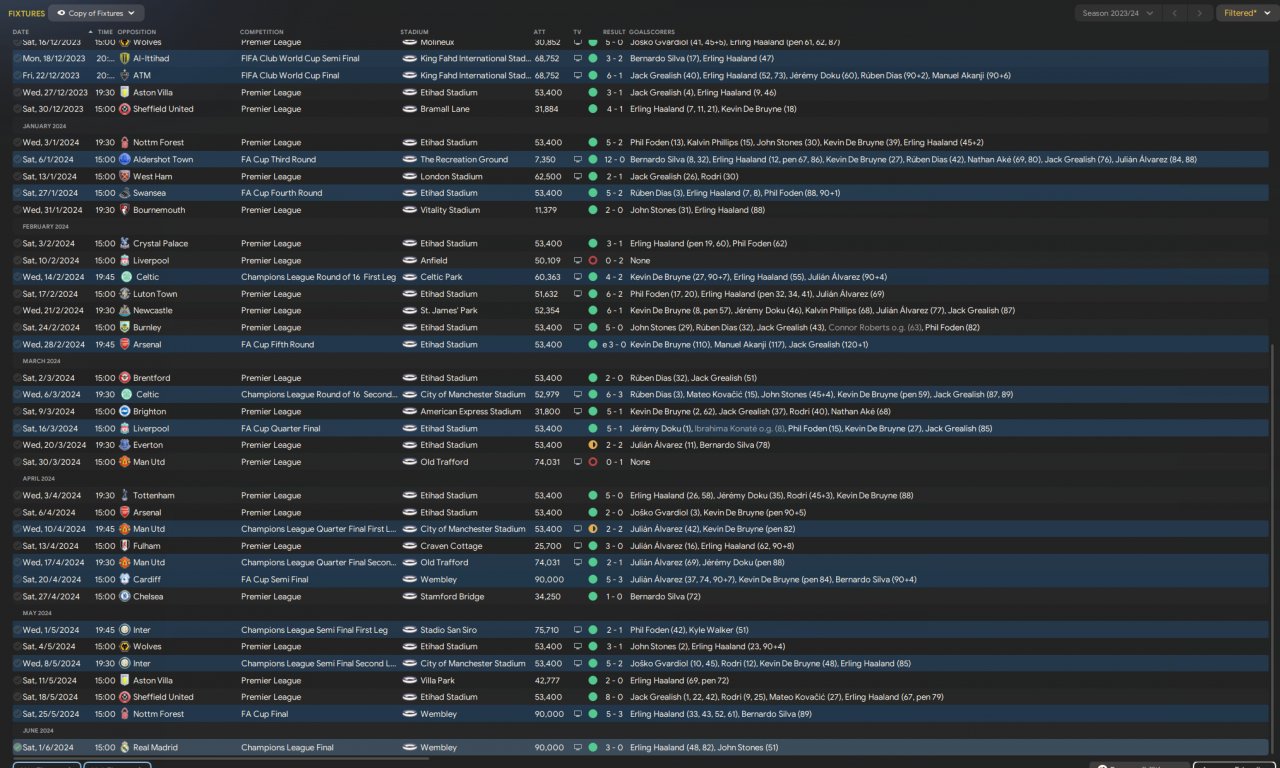The width and height of the screenshot is (1280, 768).
Task: Click the Brighton club badge
Action: [125, 412]
